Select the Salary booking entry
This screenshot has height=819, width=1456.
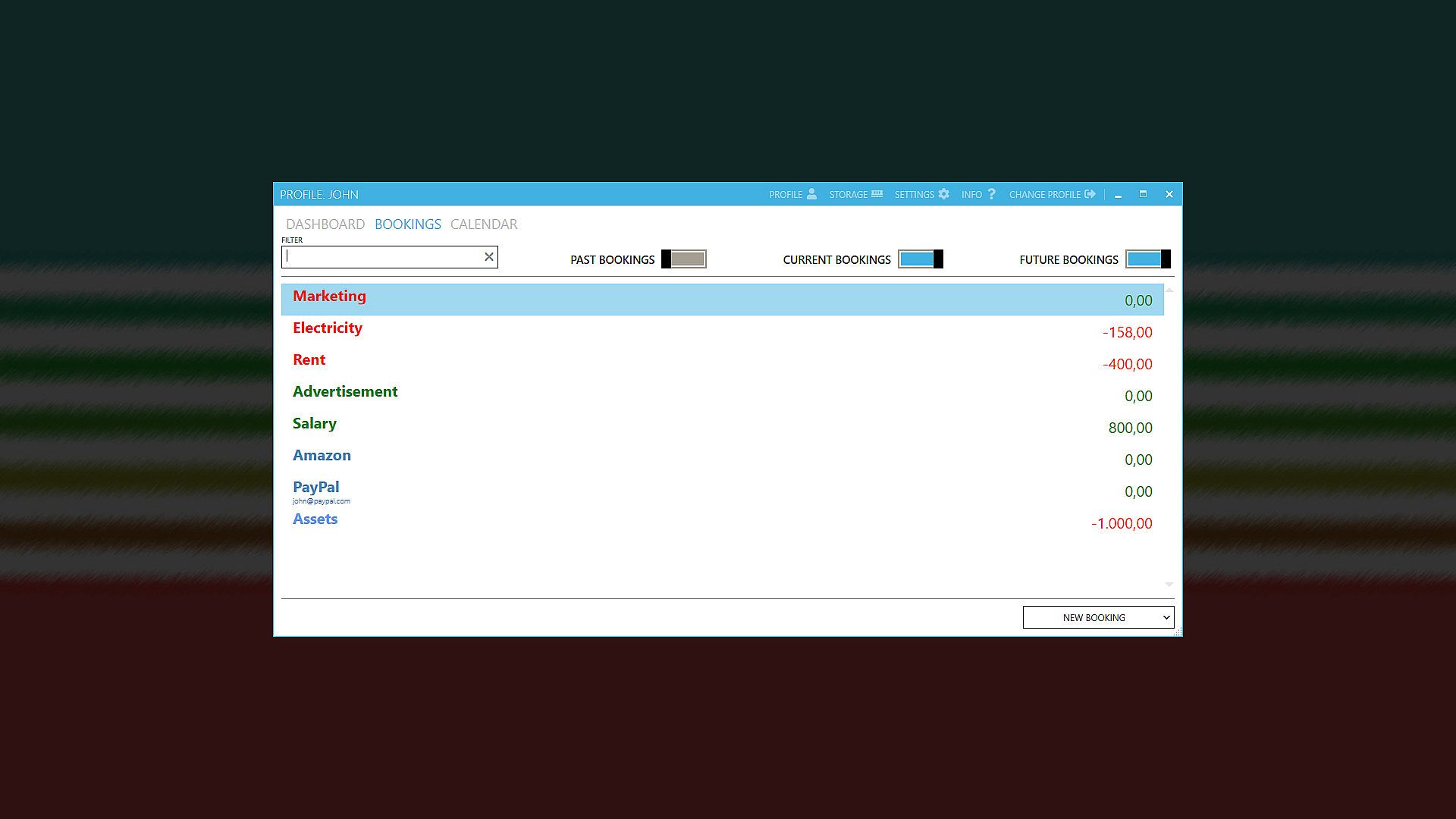click(x=720, y=427)
